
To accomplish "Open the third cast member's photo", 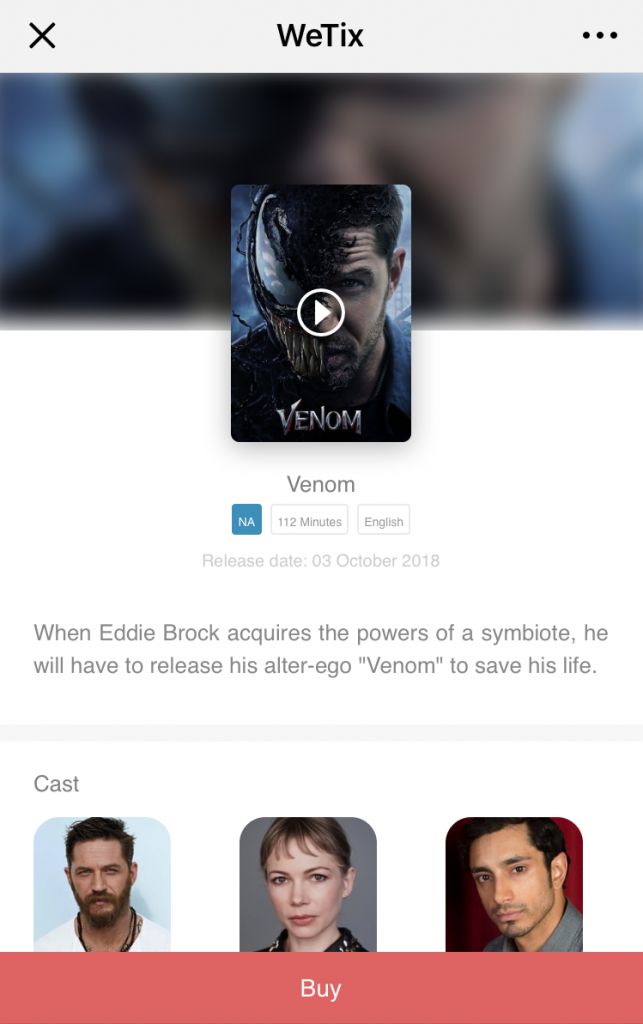I will [514, 884].
